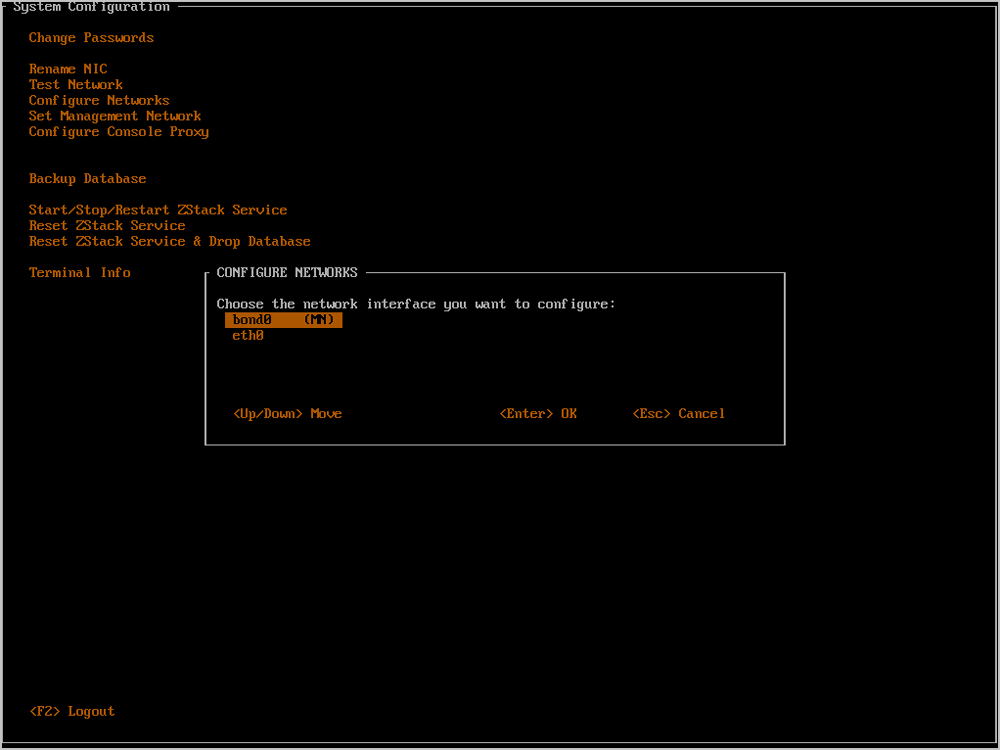Click <Esc> Cancel in the dialog
This screenshot has height=750, width=1000.
pos(679,414)
